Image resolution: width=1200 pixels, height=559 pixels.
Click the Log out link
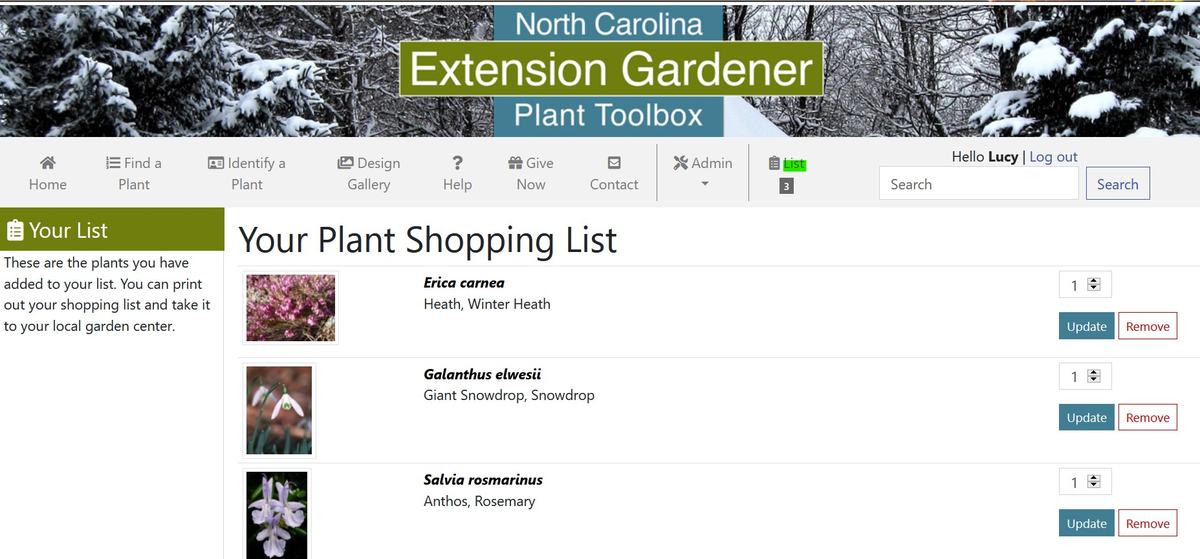1053,157
